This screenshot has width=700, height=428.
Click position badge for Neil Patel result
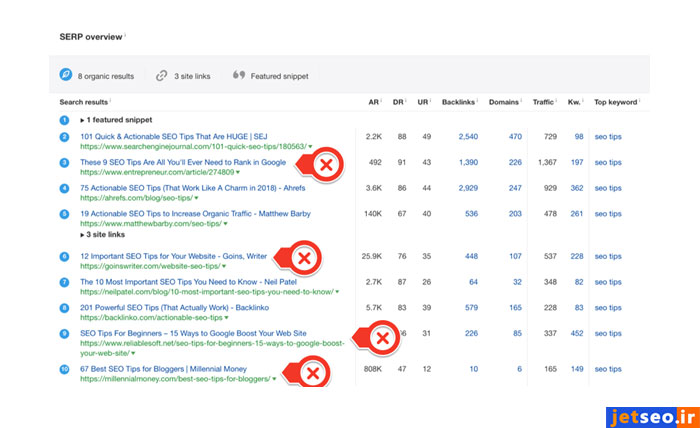64,283
